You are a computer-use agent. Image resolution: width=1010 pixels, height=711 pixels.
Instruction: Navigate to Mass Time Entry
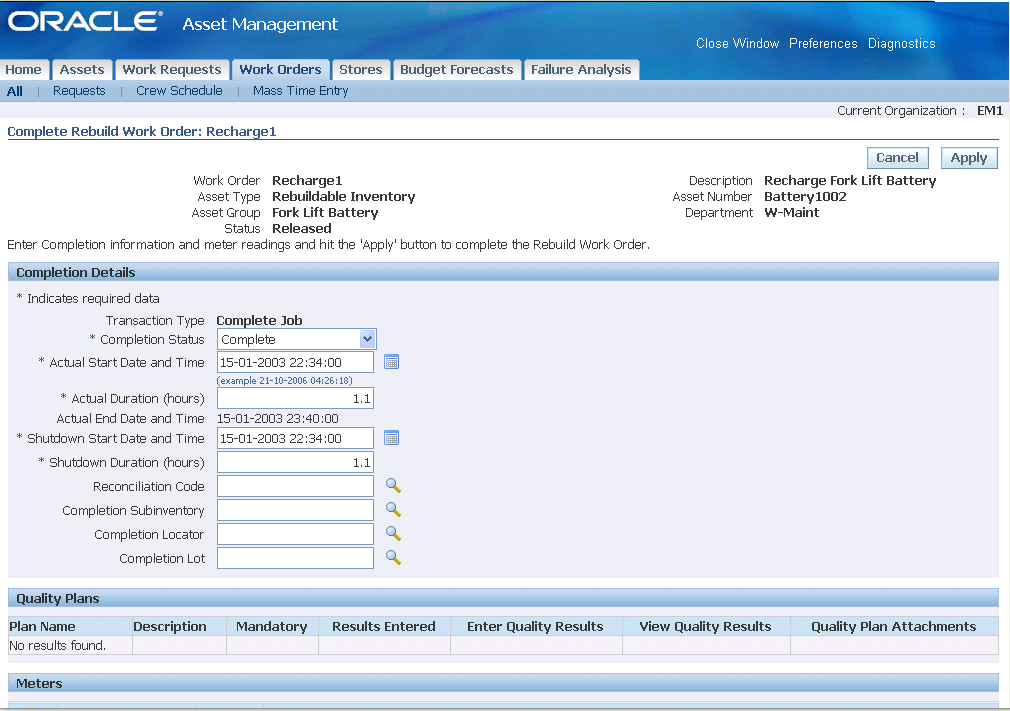pos(300,91)
